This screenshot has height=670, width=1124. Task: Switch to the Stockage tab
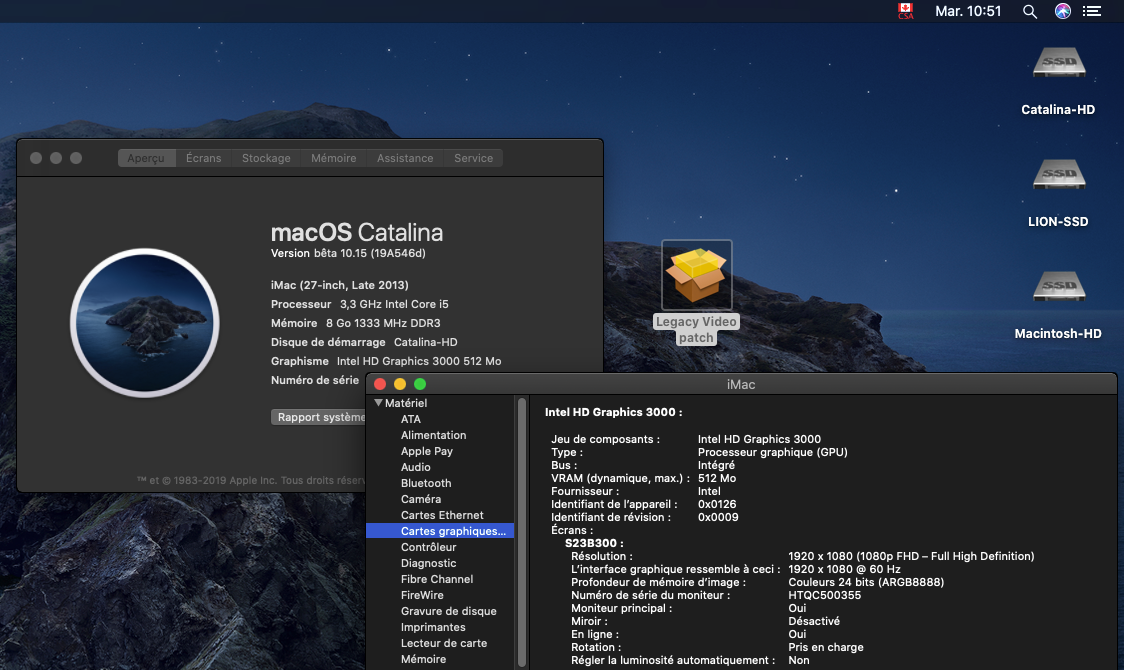tap(266, 158)
